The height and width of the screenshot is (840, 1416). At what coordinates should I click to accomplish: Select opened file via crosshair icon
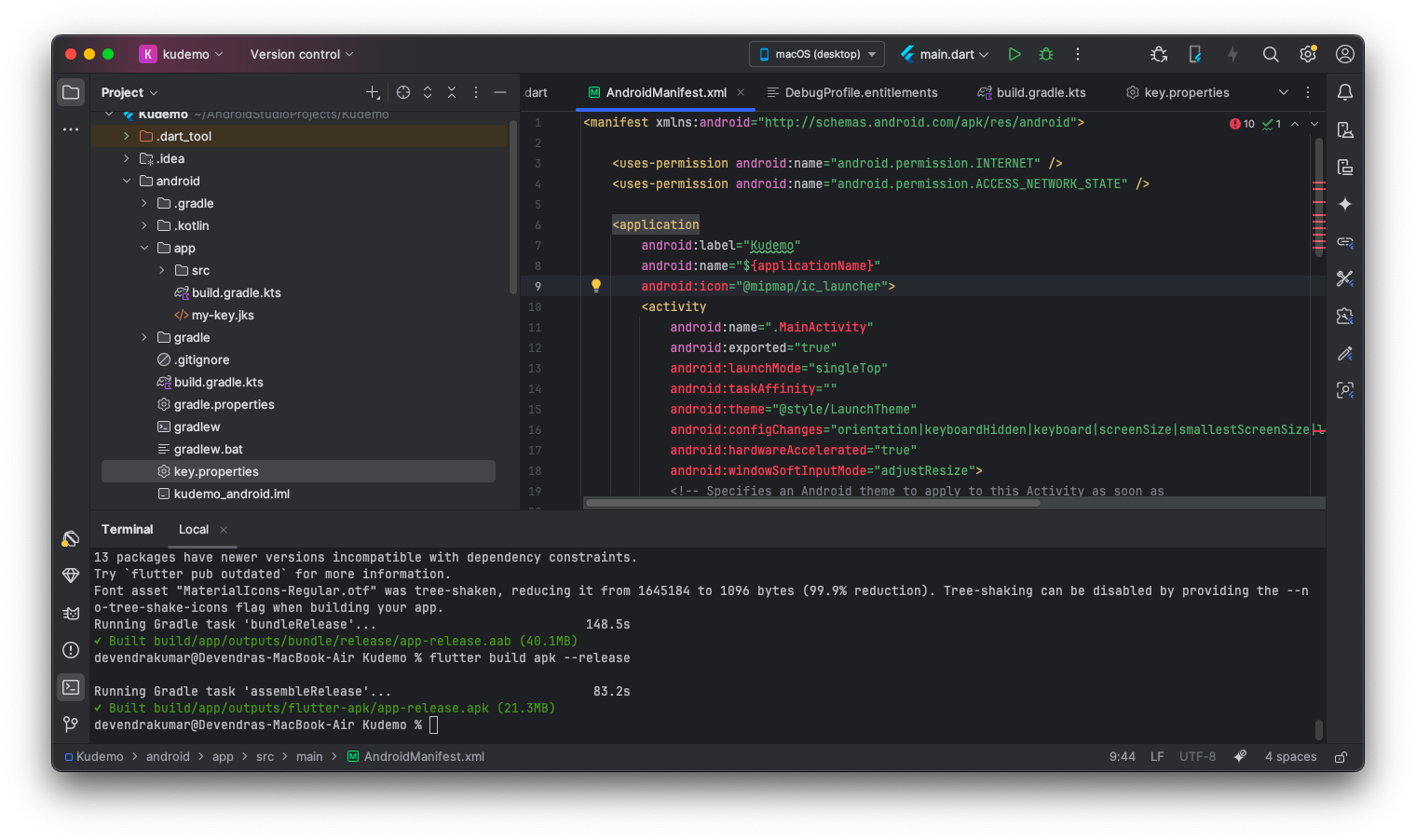[x=403, y=92]
